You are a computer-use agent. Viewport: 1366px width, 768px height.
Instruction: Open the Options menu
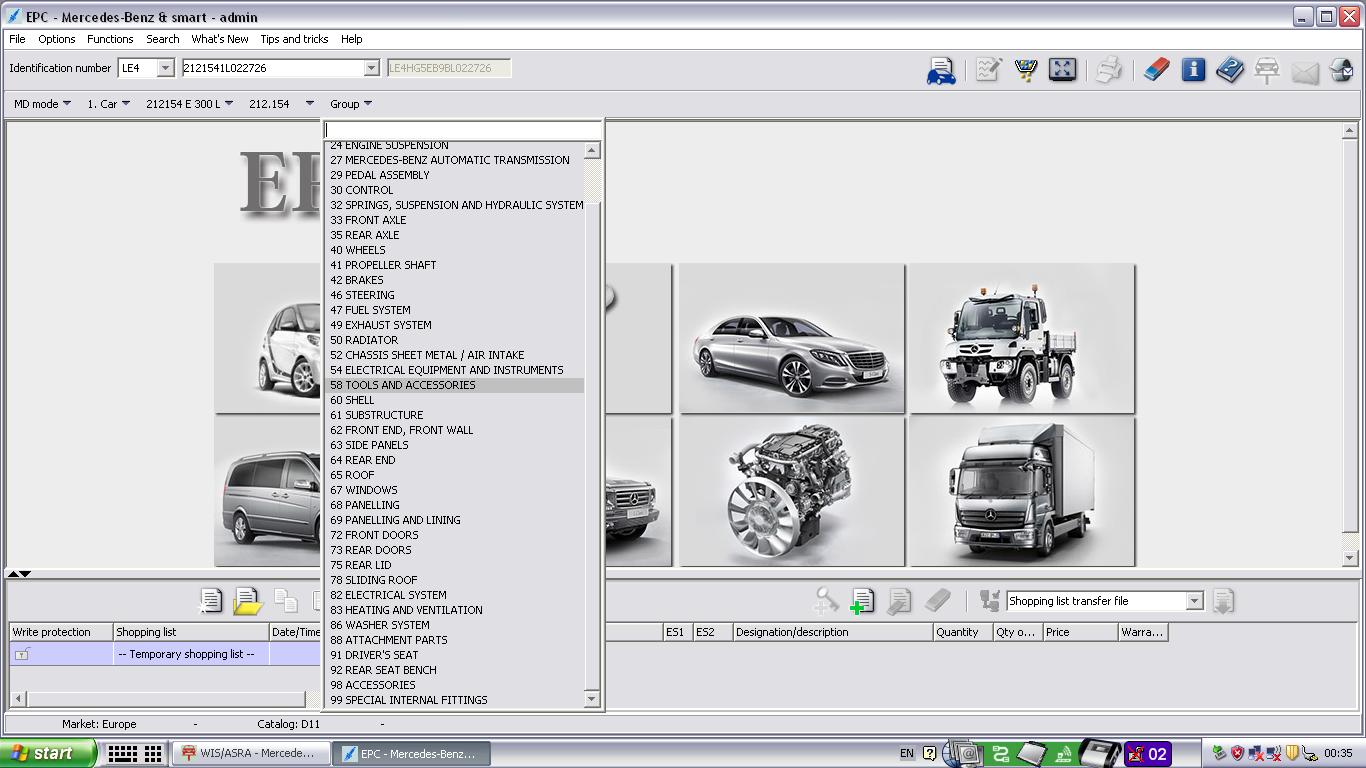tap(56, 39)
